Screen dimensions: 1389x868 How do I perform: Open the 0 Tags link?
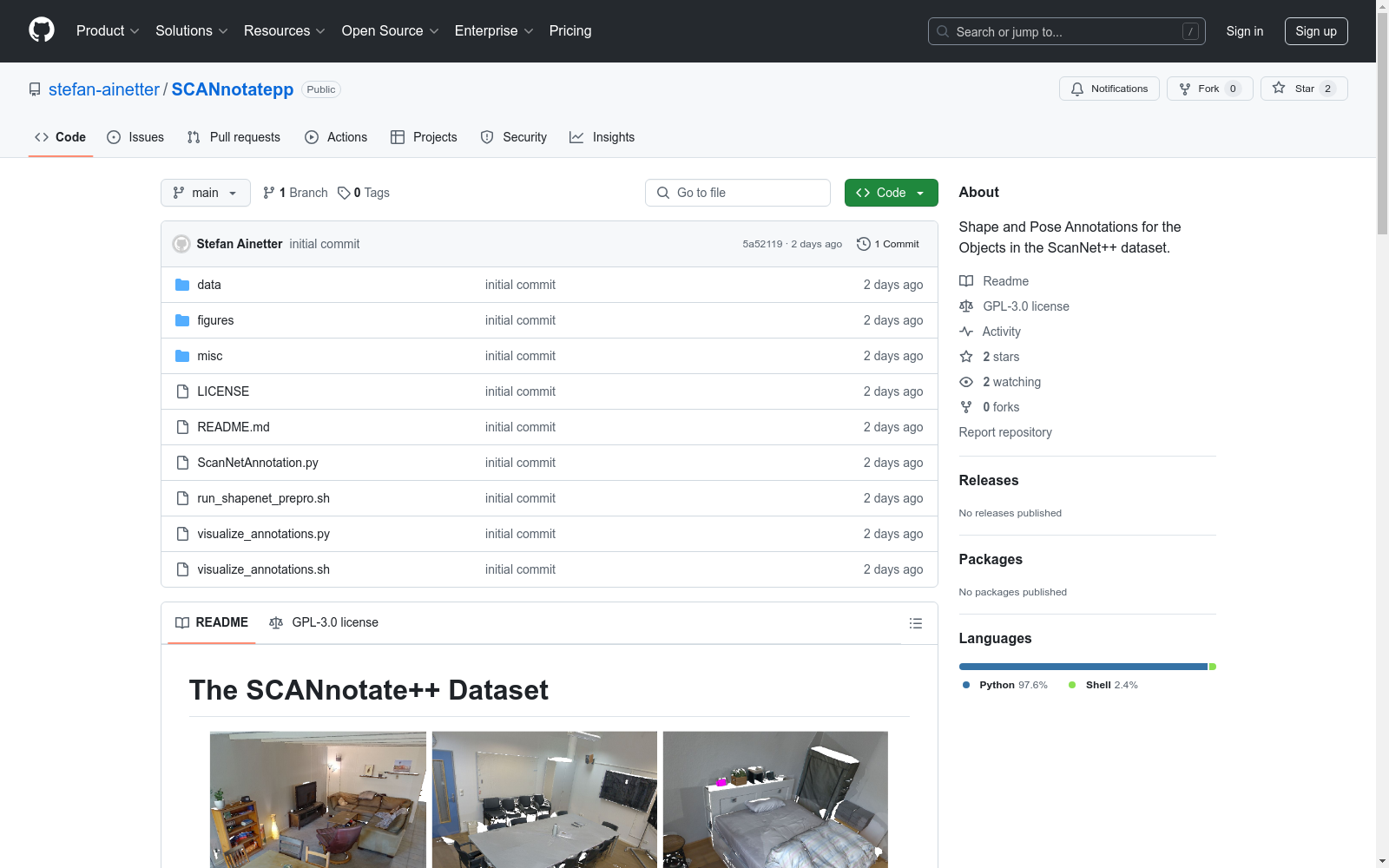(364, 193)
